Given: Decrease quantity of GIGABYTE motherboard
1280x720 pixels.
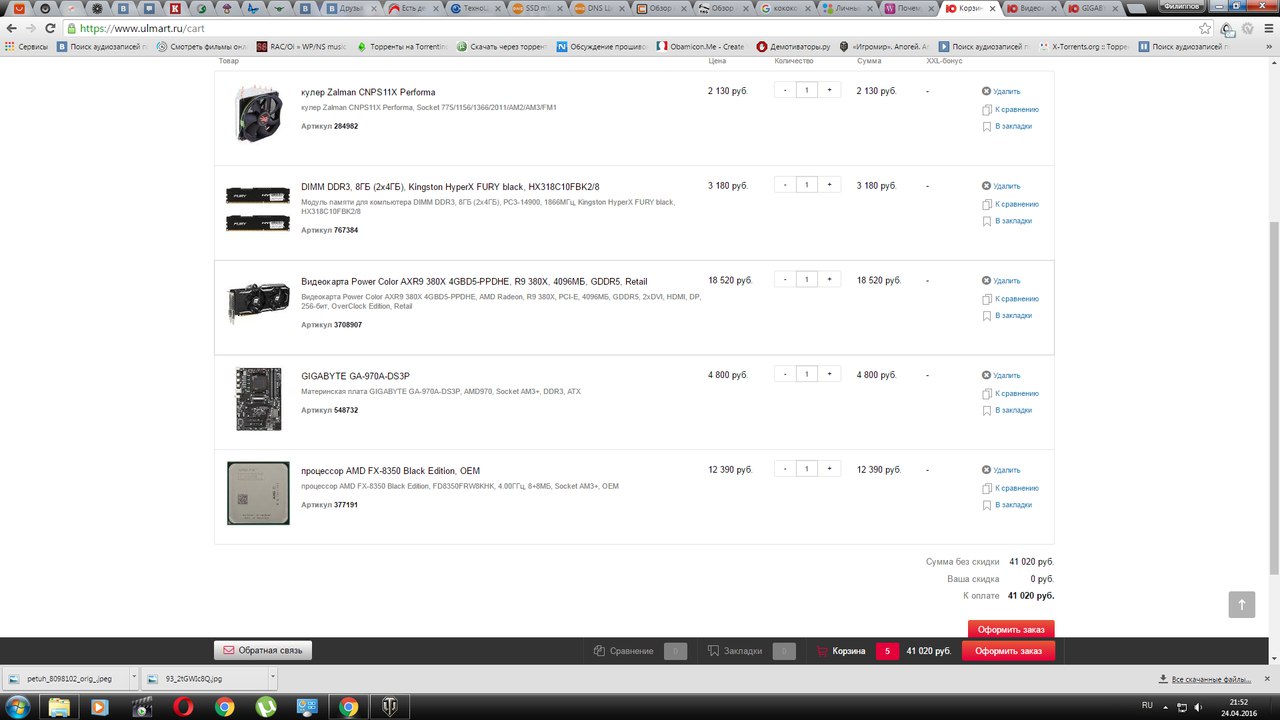Looking at the screenshot, I should coord(785,374).
